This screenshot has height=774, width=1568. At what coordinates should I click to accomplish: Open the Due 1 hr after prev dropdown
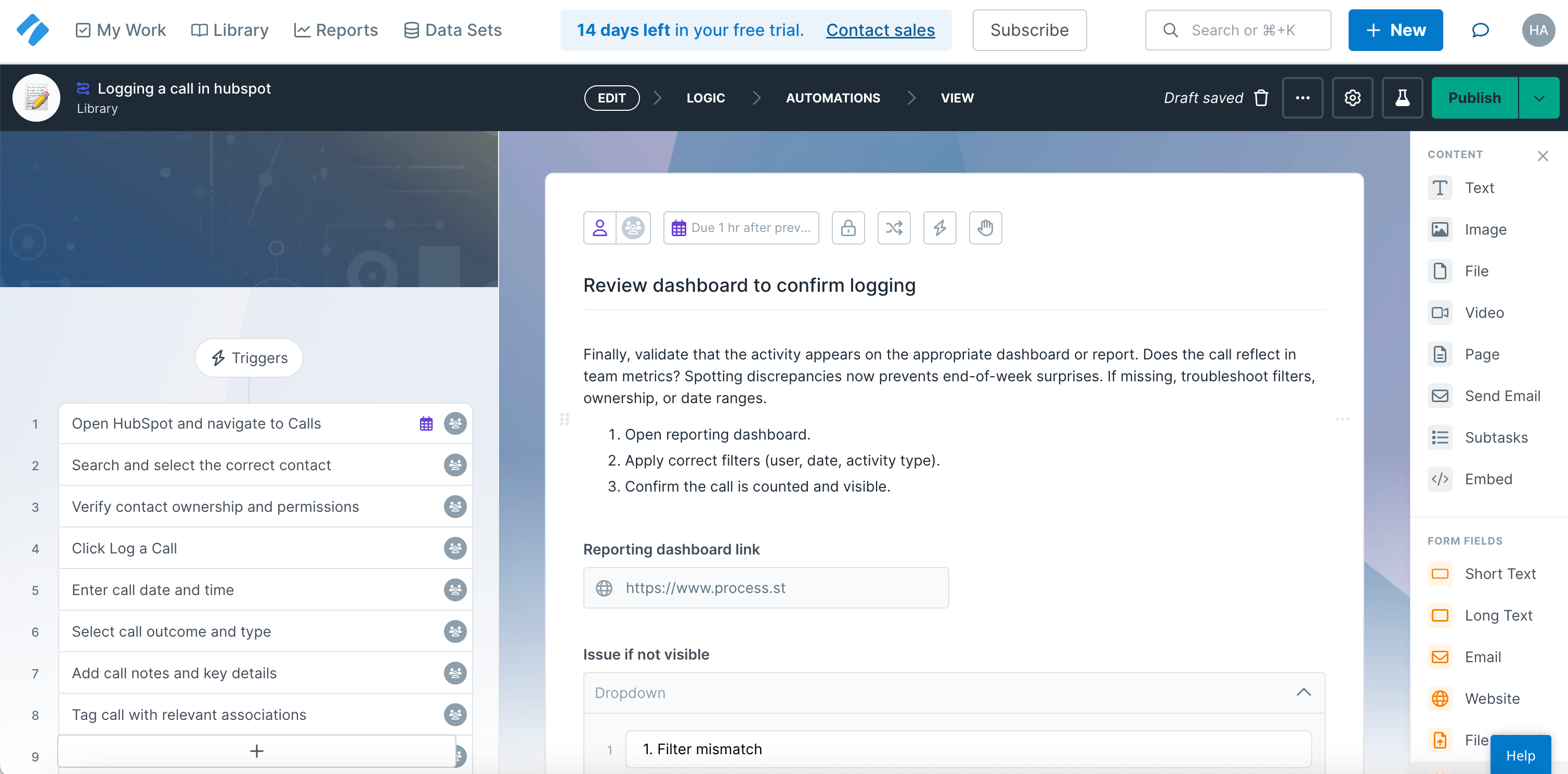point(741,228)
